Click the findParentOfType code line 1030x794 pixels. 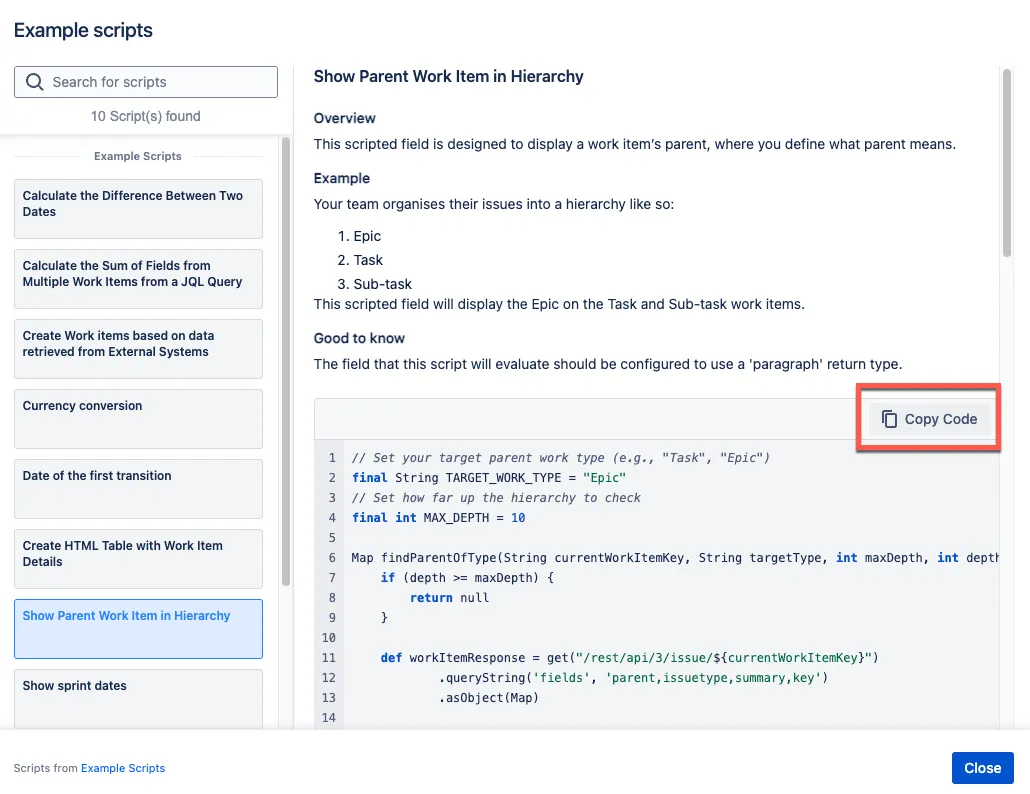click(675, 558)
